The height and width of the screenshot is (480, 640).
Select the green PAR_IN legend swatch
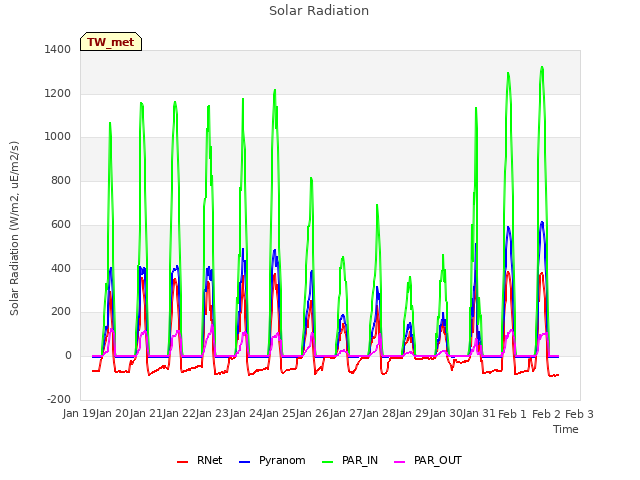(x=328, y=462)
